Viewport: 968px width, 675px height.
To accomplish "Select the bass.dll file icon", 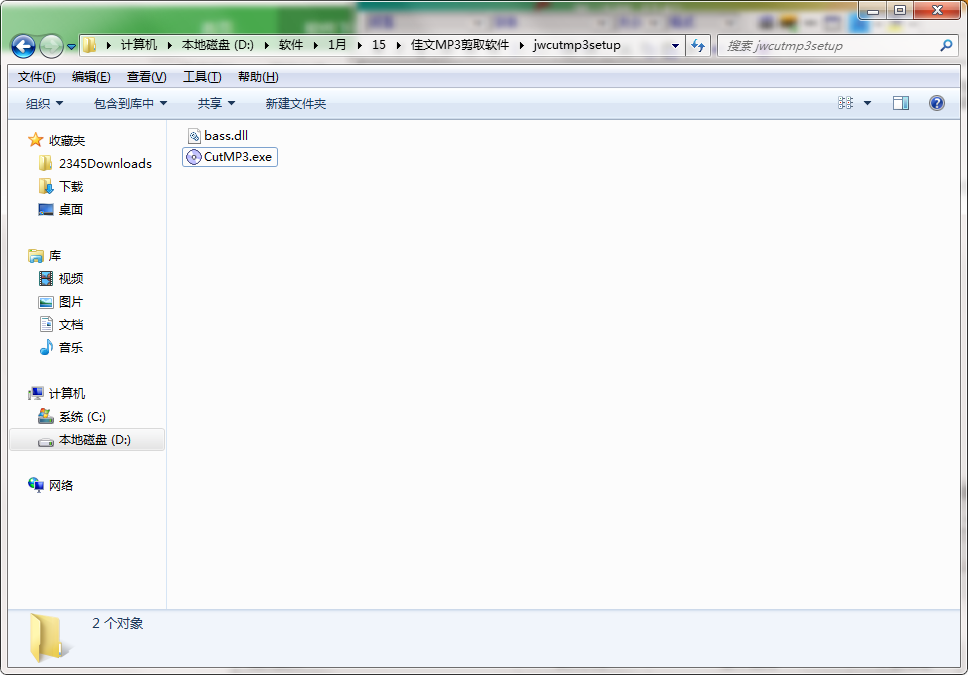I will (x=194, y=136).
